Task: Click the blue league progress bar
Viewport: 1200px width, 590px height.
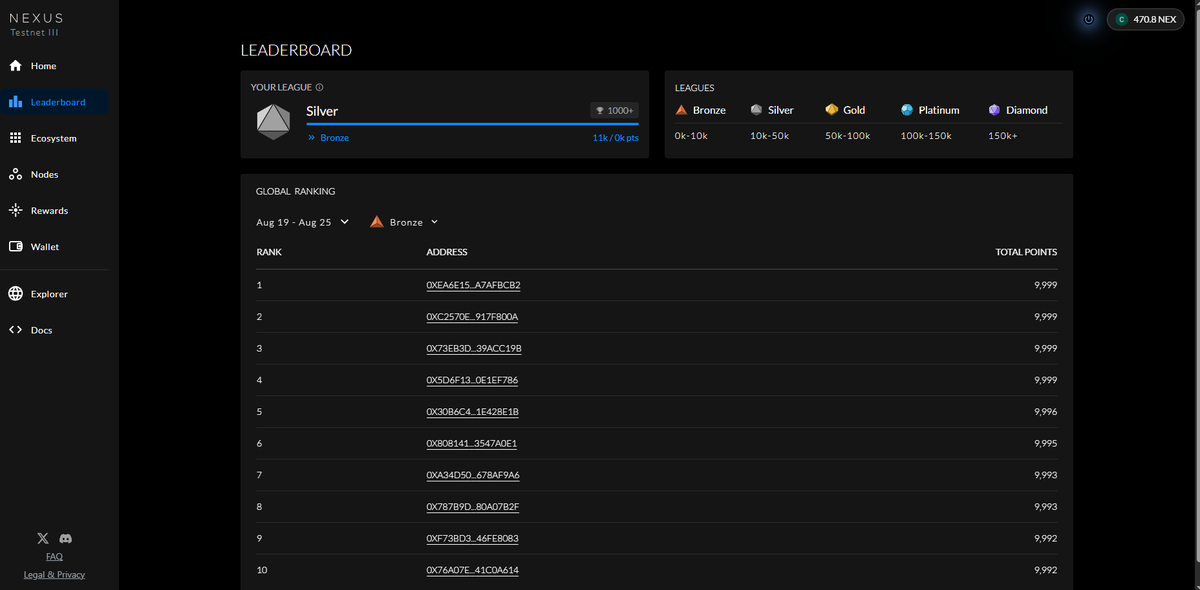Action: point(472,124)
